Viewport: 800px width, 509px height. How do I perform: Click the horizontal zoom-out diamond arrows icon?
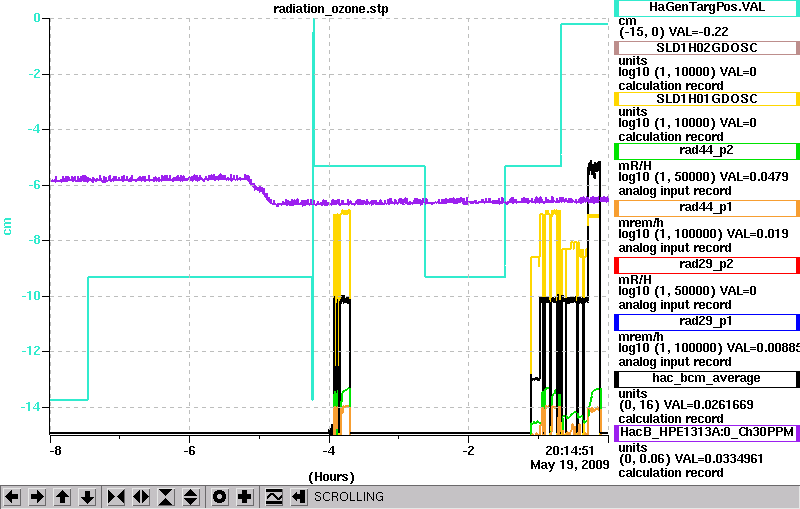coord(141,497)
